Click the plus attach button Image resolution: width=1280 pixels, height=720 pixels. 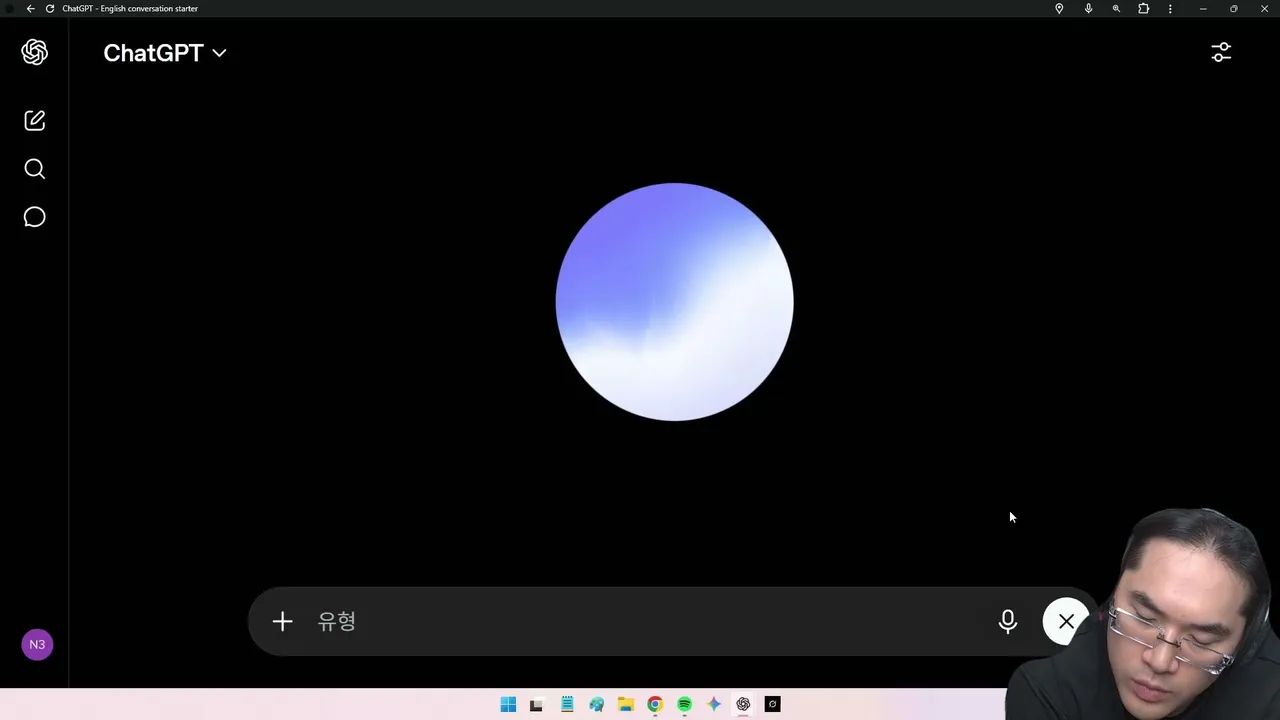(x=282, y=622)
